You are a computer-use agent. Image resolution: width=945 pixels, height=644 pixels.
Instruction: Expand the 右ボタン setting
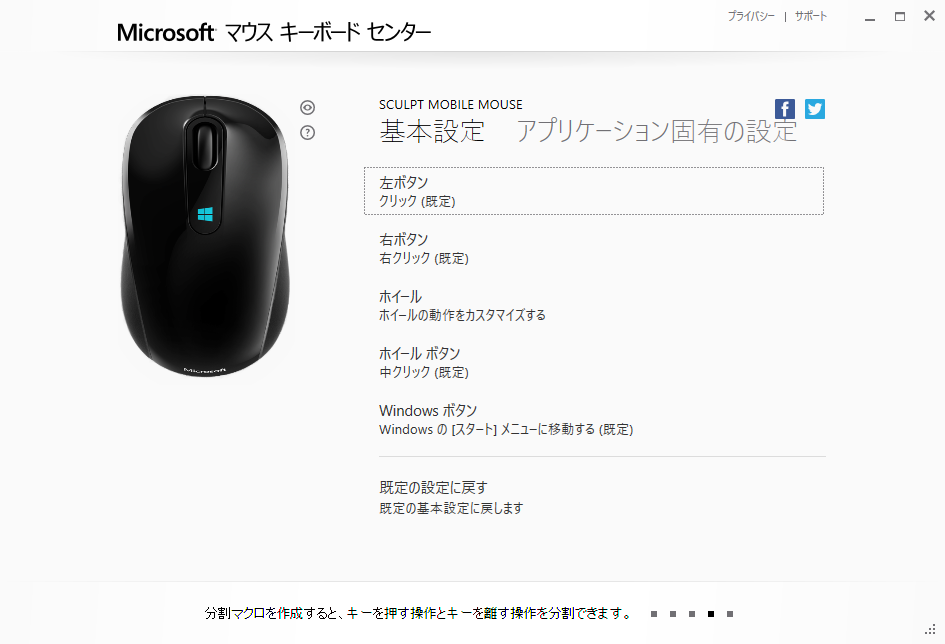pyautogui.click(x=594, y=248)
